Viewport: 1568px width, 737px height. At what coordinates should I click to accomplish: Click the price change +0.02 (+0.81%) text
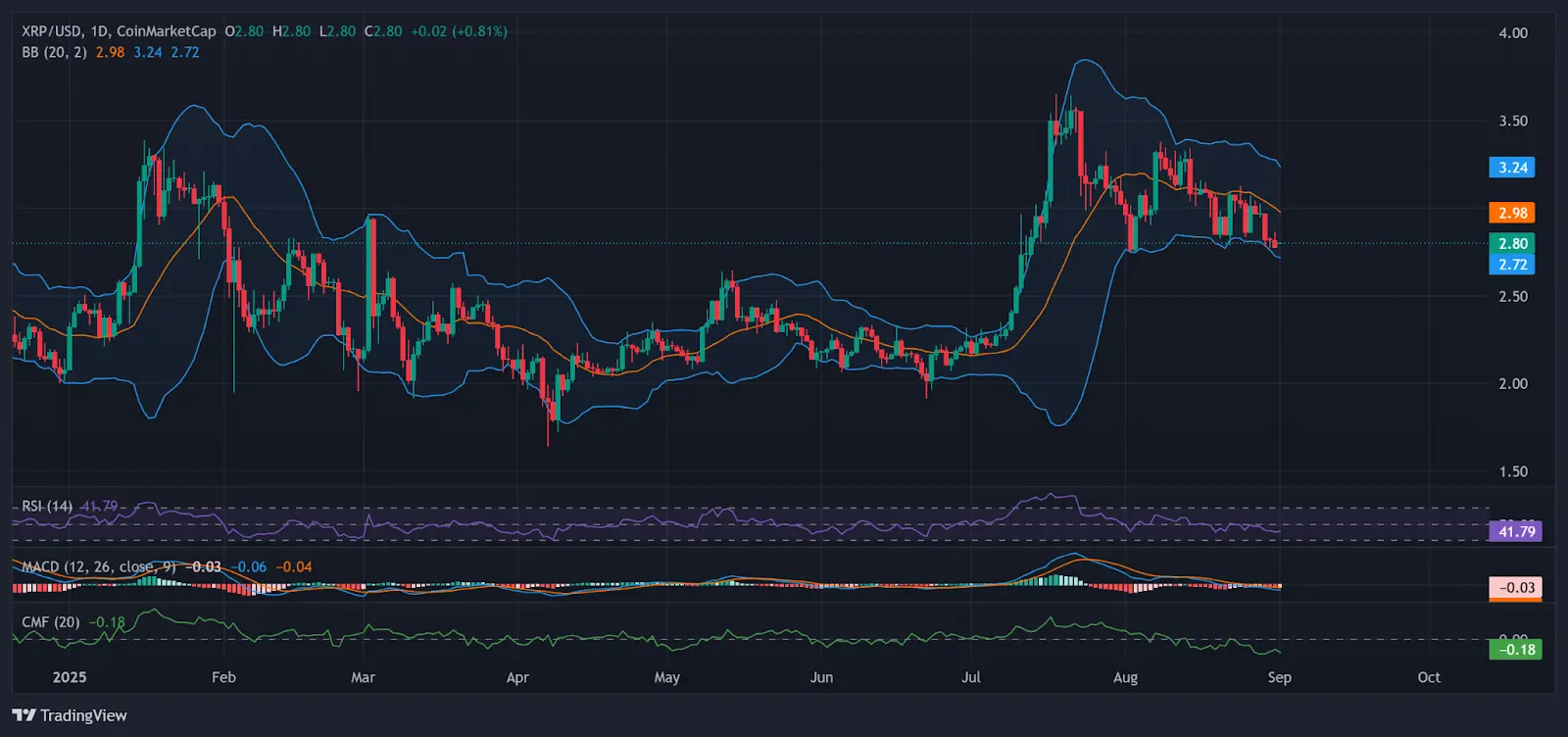(459, 31)
